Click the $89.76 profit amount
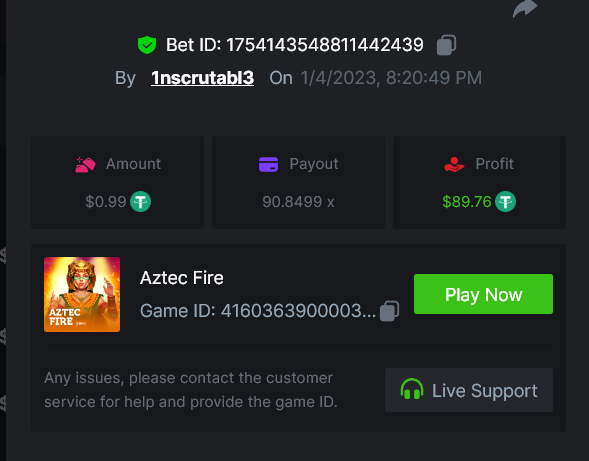 coord(467,202)
